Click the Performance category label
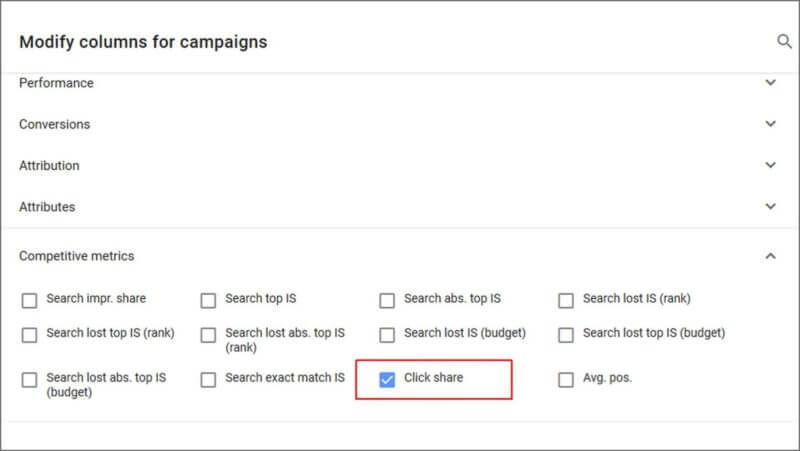The image size is (800, 451). [56, 83]
